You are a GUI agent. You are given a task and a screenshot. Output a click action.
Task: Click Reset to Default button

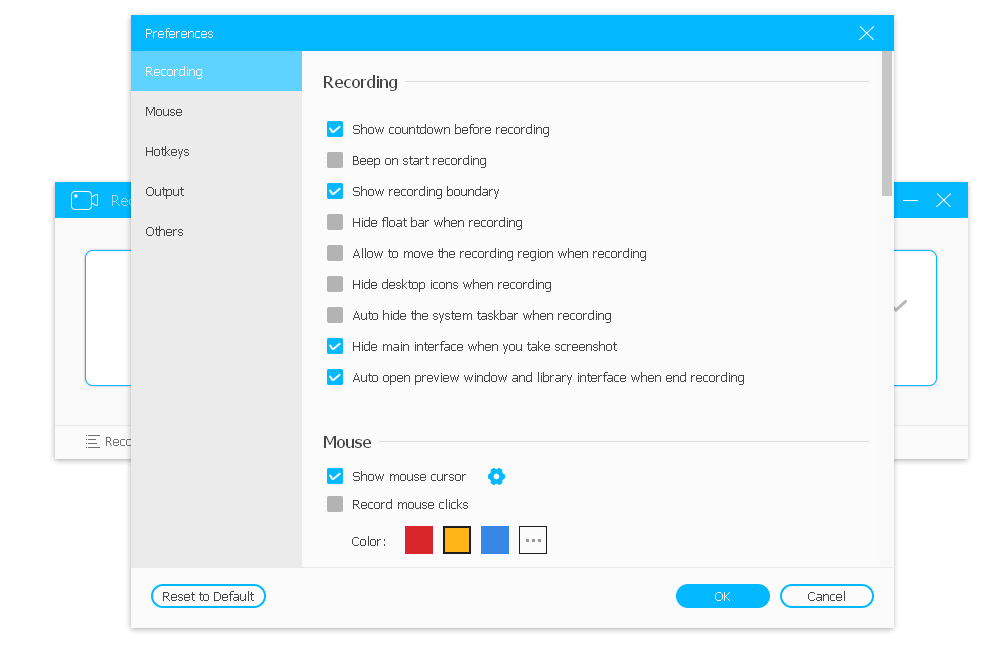(x=209, y=596)
